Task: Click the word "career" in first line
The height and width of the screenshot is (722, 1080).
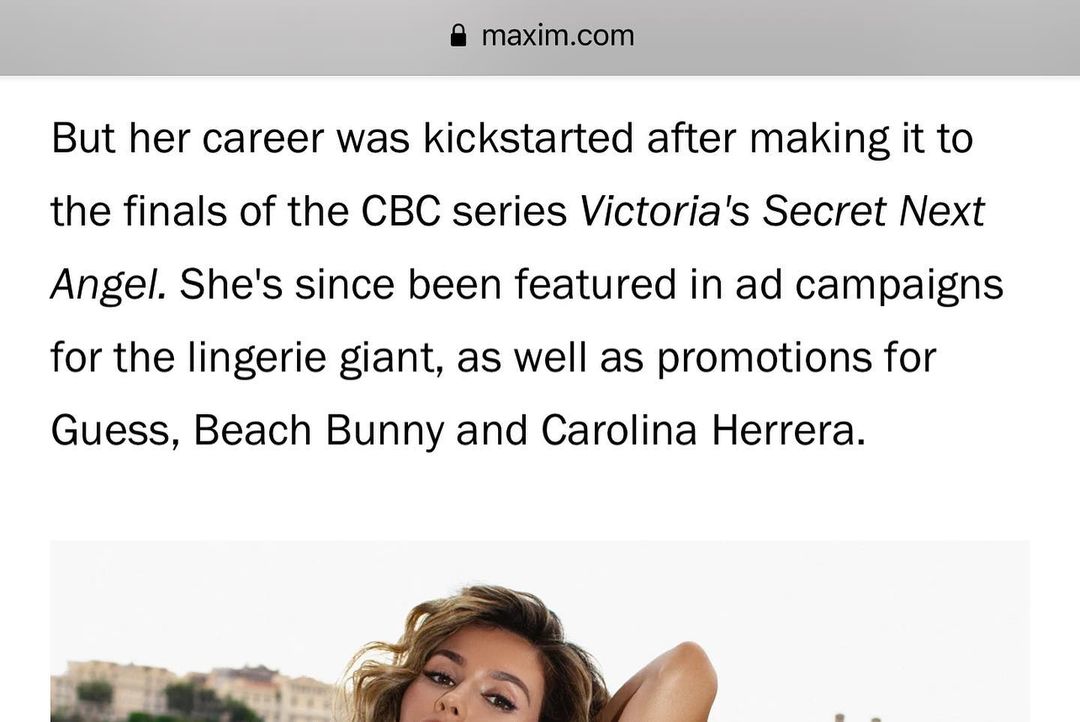Action: [262, 138]
